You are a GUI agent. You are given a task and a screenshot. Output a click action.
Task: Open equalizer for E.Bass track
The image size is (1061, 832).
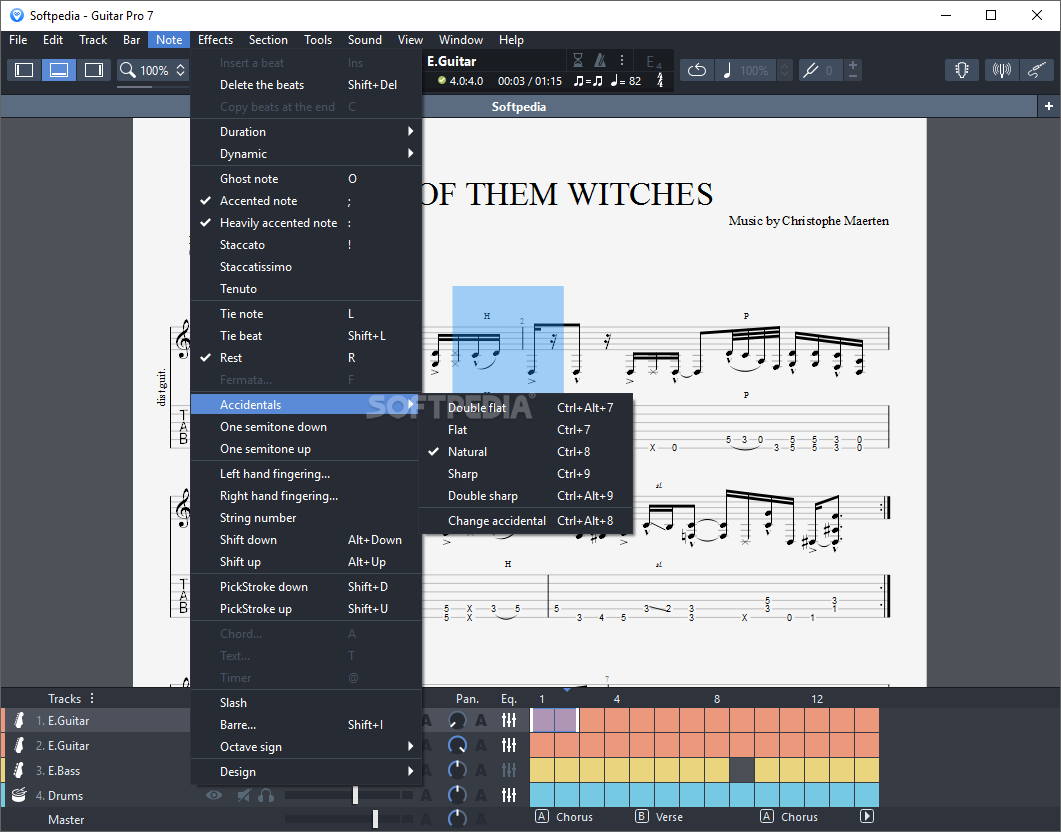pyautogui.click(x=509, y=770)
